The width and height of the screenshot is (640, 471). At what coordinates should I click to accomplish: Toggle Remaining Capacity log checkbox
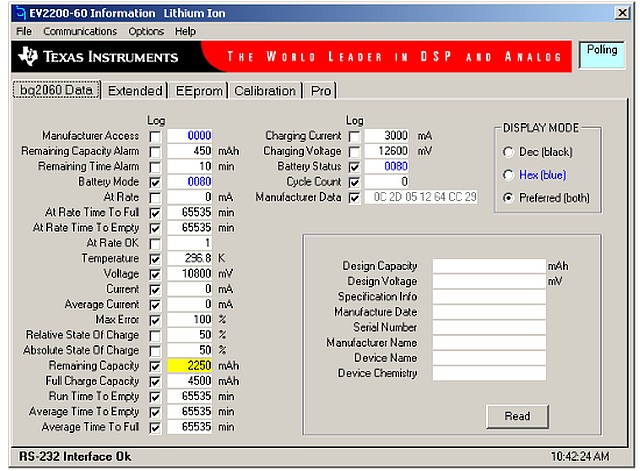155,366
